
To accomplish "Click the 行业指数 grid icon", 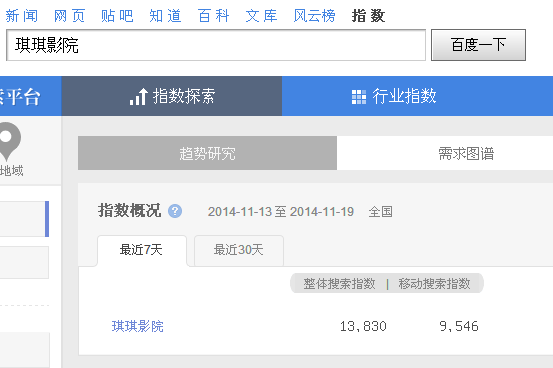I will tap(359, 97).
